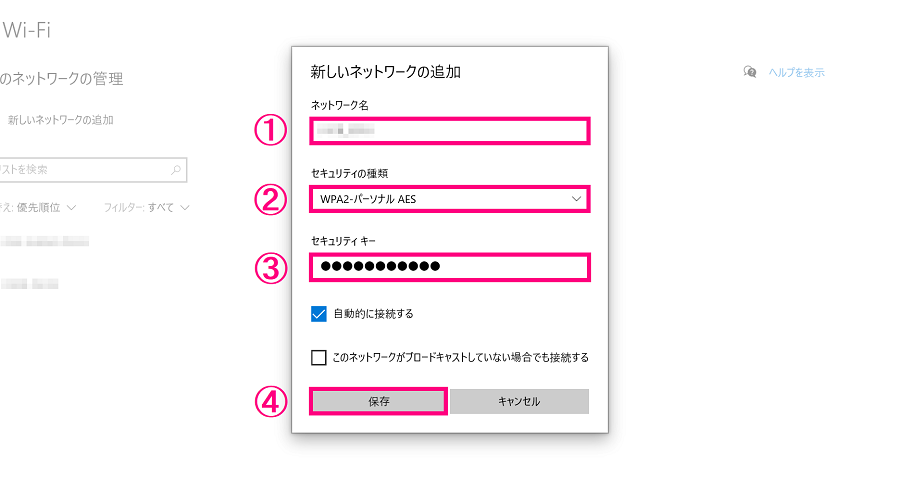
Task: Click the help chat bubble icon
Action: point(750,72)
